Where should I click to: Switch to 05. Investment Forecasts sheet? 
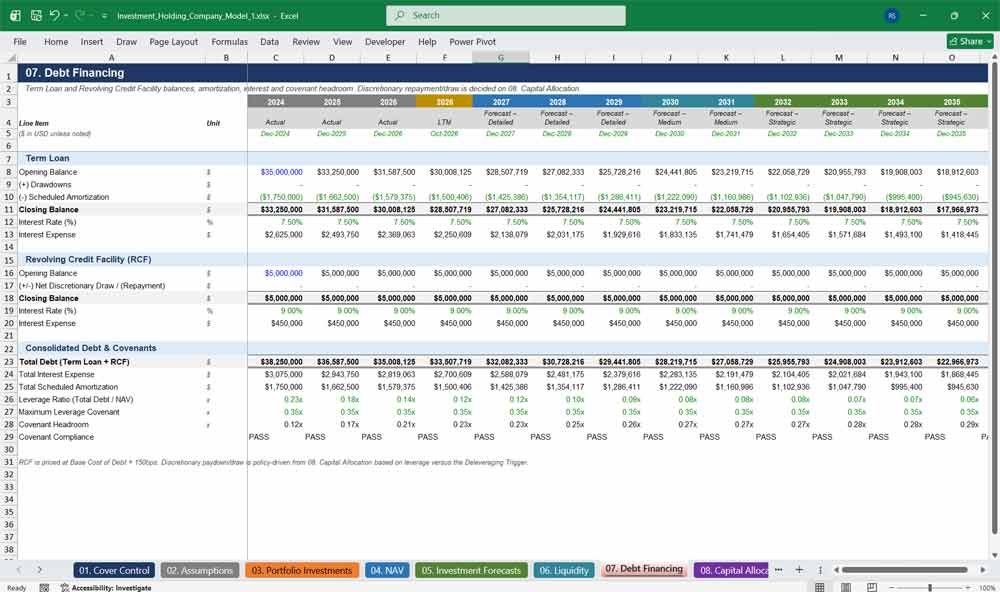471,570
